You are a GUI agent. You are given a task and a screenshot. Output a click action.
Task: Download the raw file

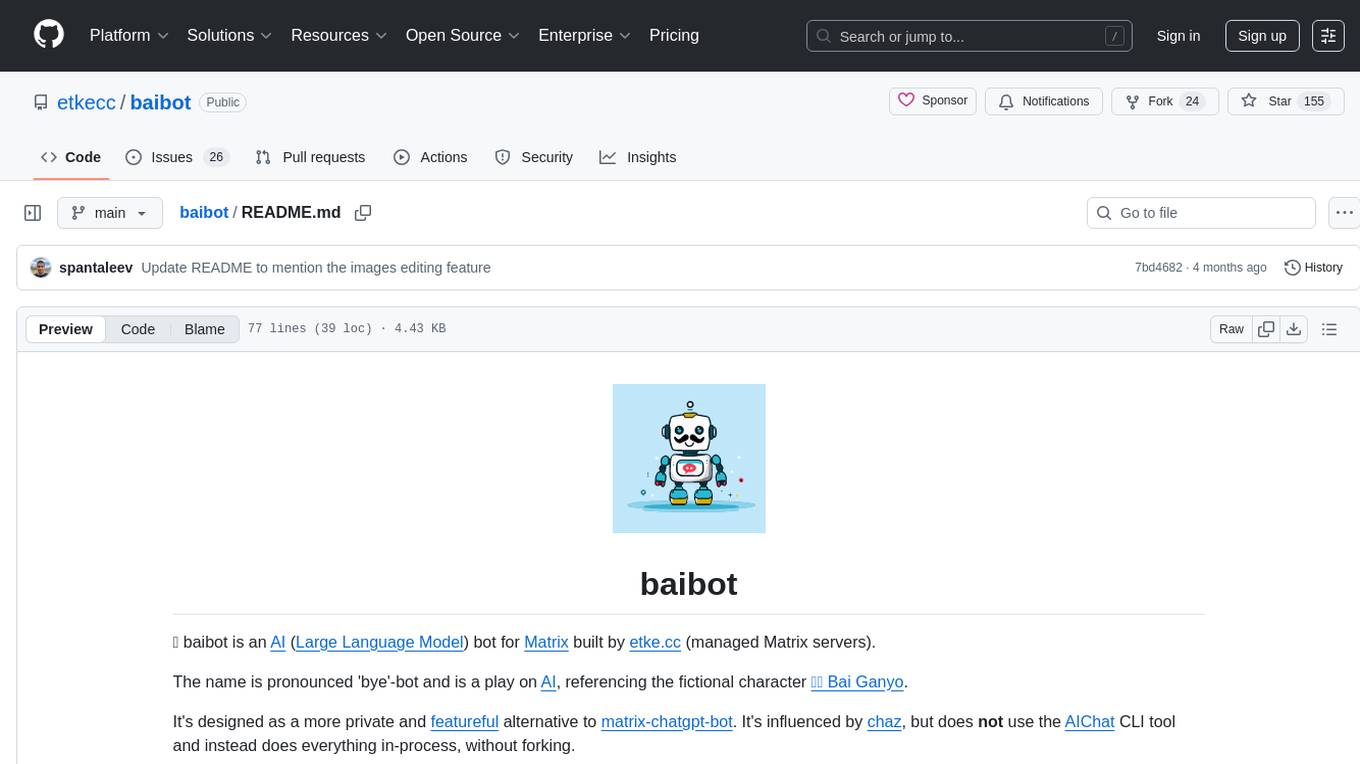(x=1293, y=329)
